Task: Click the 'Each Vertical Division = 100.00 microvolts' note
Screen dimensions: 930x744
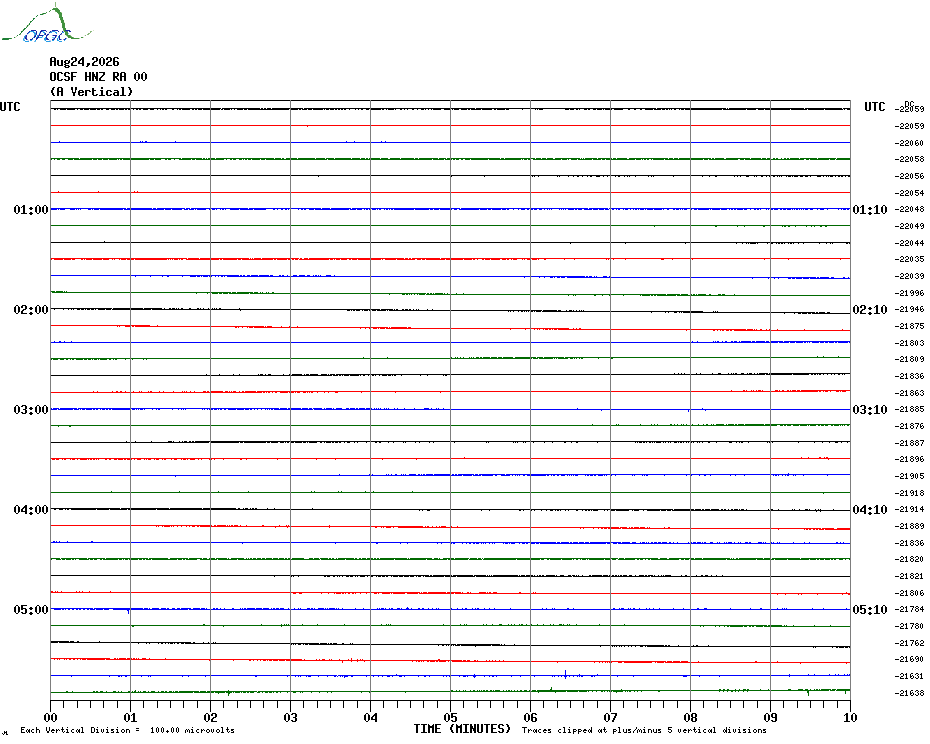Action: 128,730
